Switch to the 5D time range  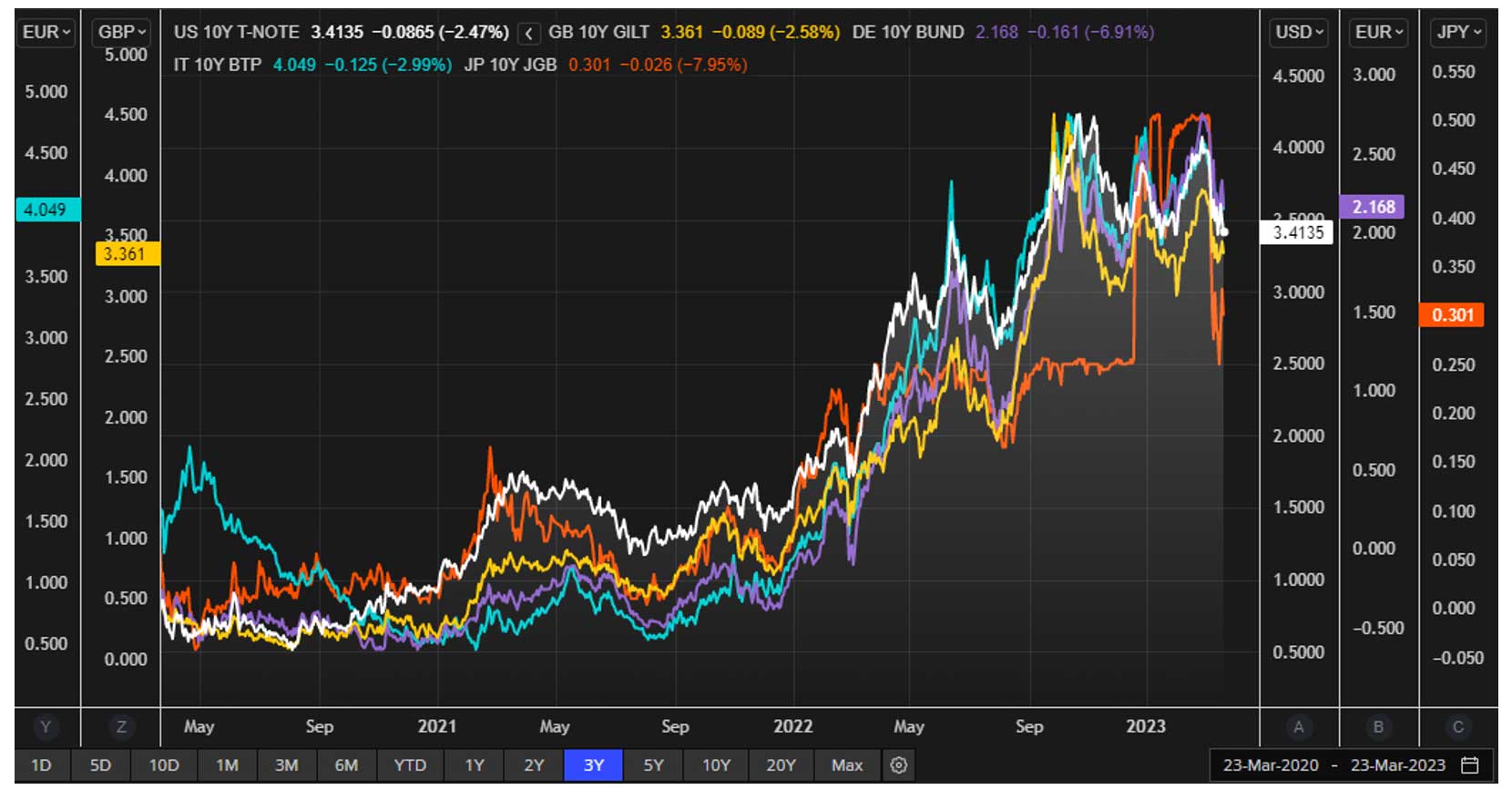pyautogui.click(x=100, y=765)
